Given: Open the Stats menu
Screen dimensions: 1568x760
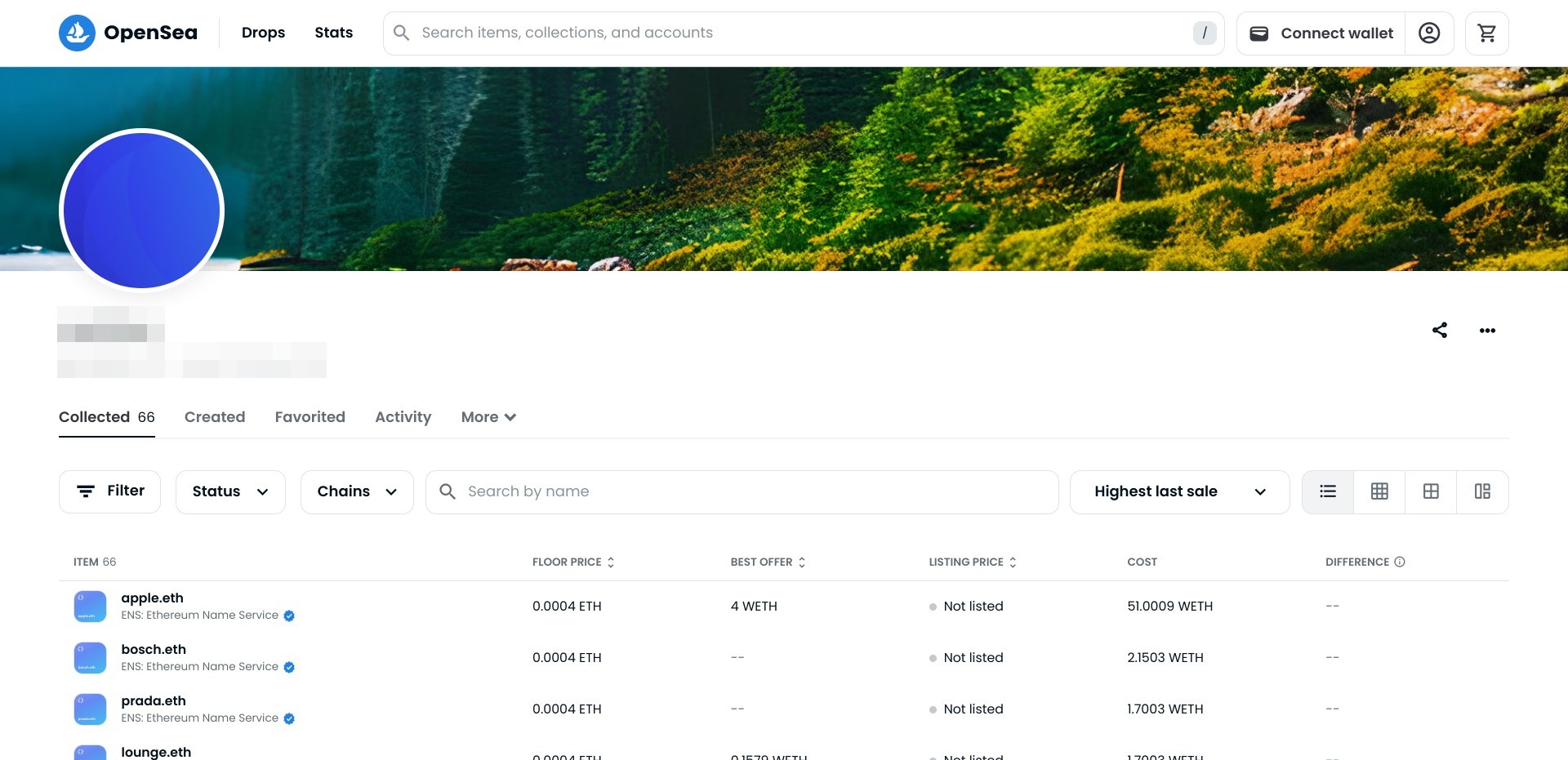Looking at the screenshot, I should pyautogui.click(x=333, y=33).
